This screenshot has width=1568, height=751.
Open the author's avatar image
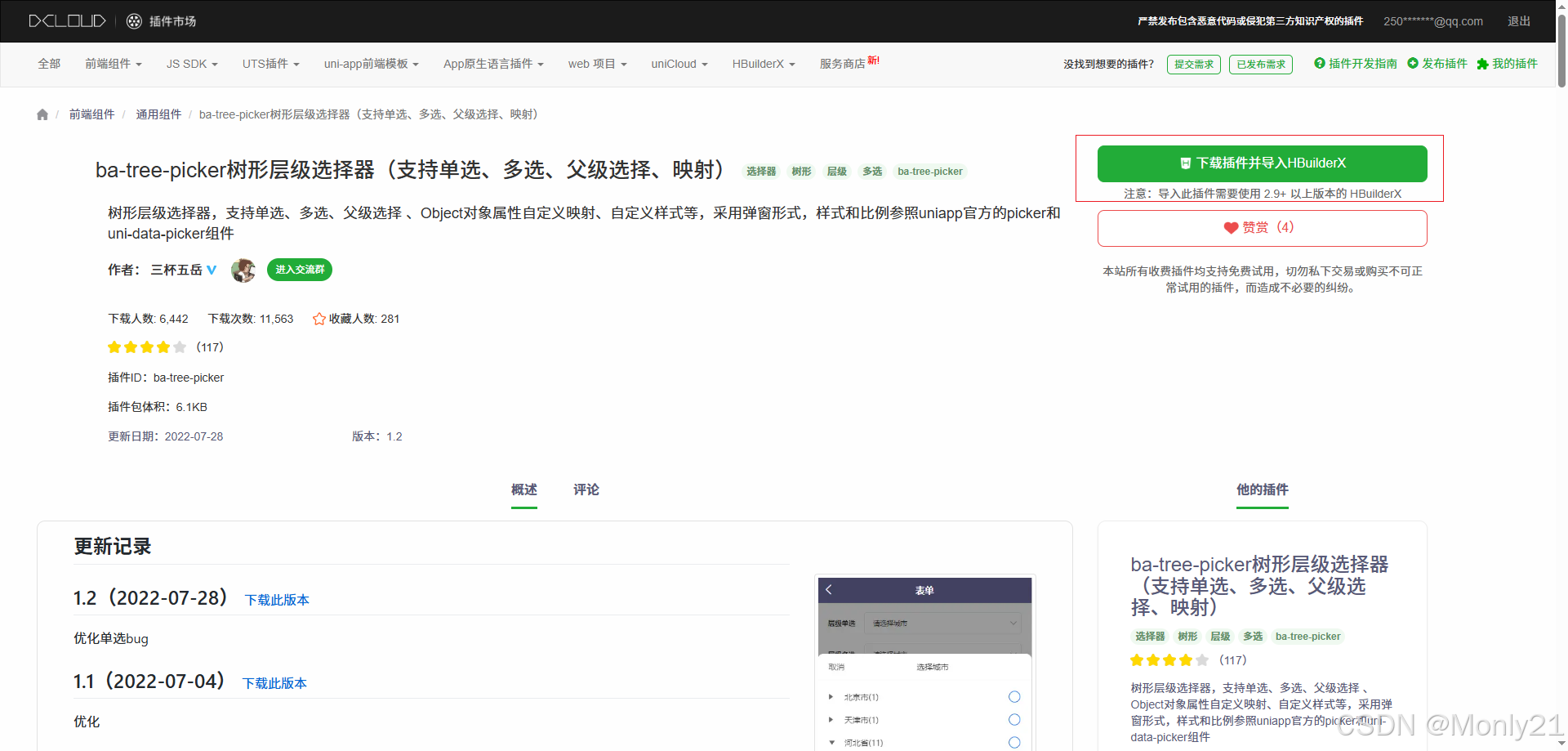243,270
